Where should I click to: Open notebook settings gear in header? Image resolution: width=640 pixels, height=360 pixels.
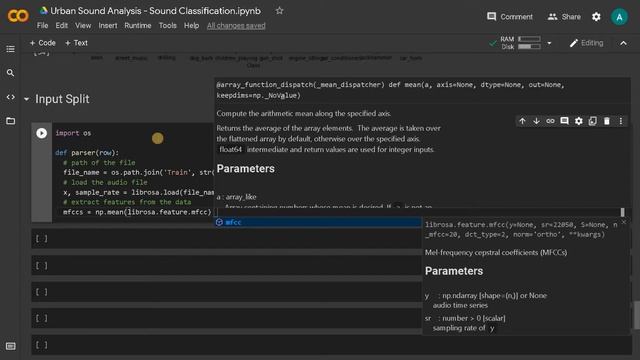(596, 17)
